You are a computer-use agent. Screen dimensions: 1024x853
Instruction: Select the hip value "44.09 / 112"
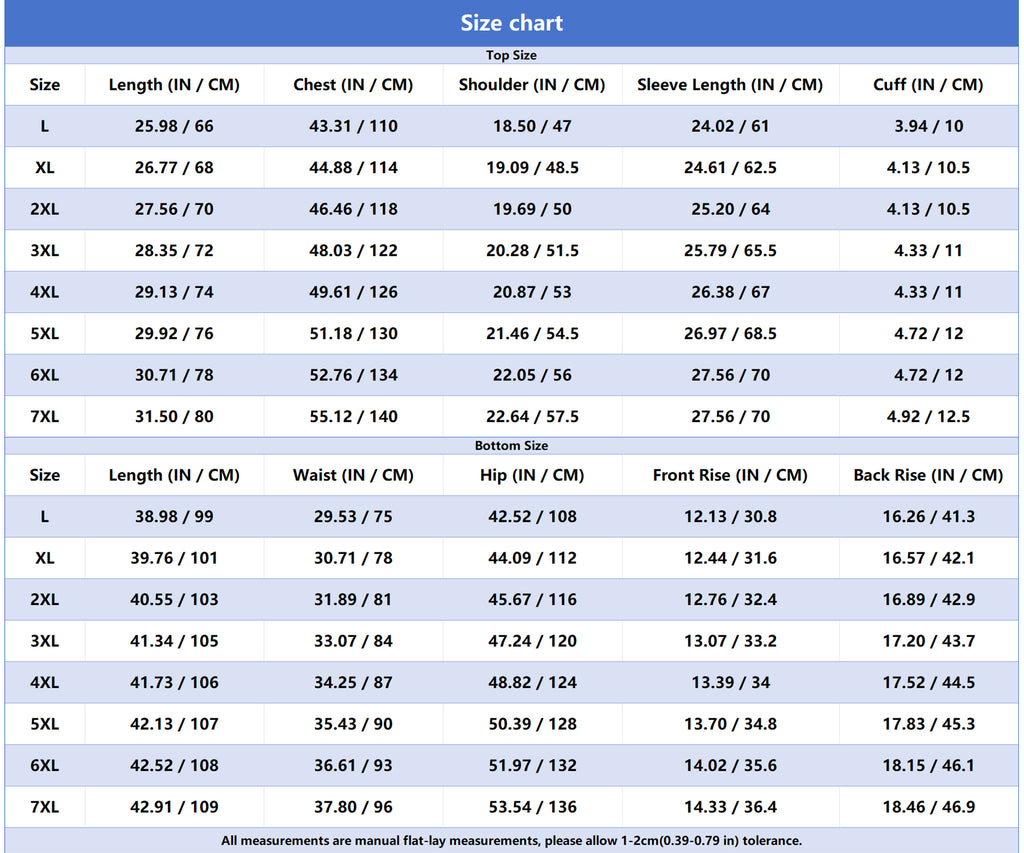pos(532,558)
